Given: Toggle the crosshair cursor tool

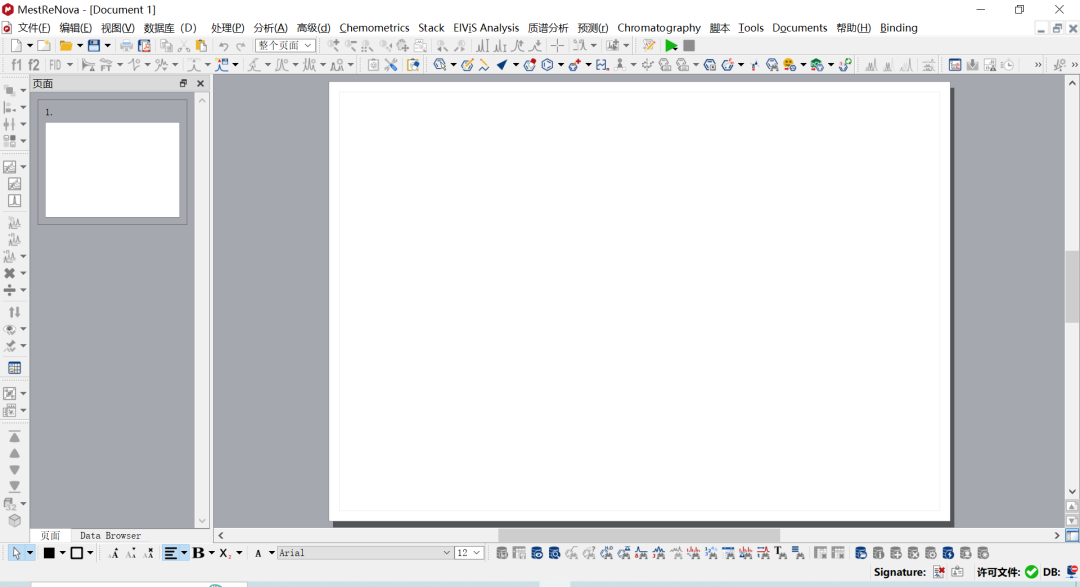Looking at the screenshot, I should 558,46.
